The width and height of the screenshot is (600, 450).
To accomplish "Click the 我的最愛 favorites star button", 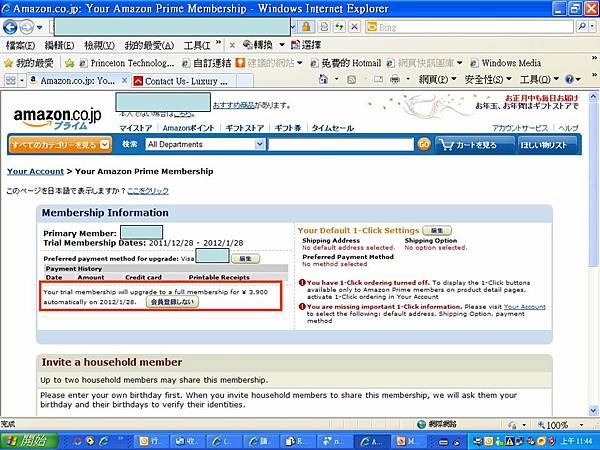I will [28, 63].
